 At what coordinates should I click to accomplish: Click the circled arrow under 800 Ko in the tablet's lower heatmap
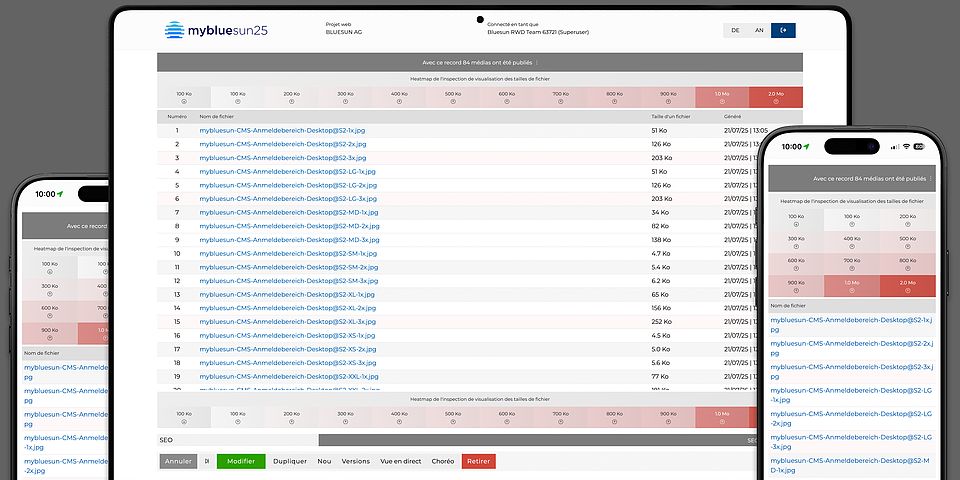pos(615,421)
